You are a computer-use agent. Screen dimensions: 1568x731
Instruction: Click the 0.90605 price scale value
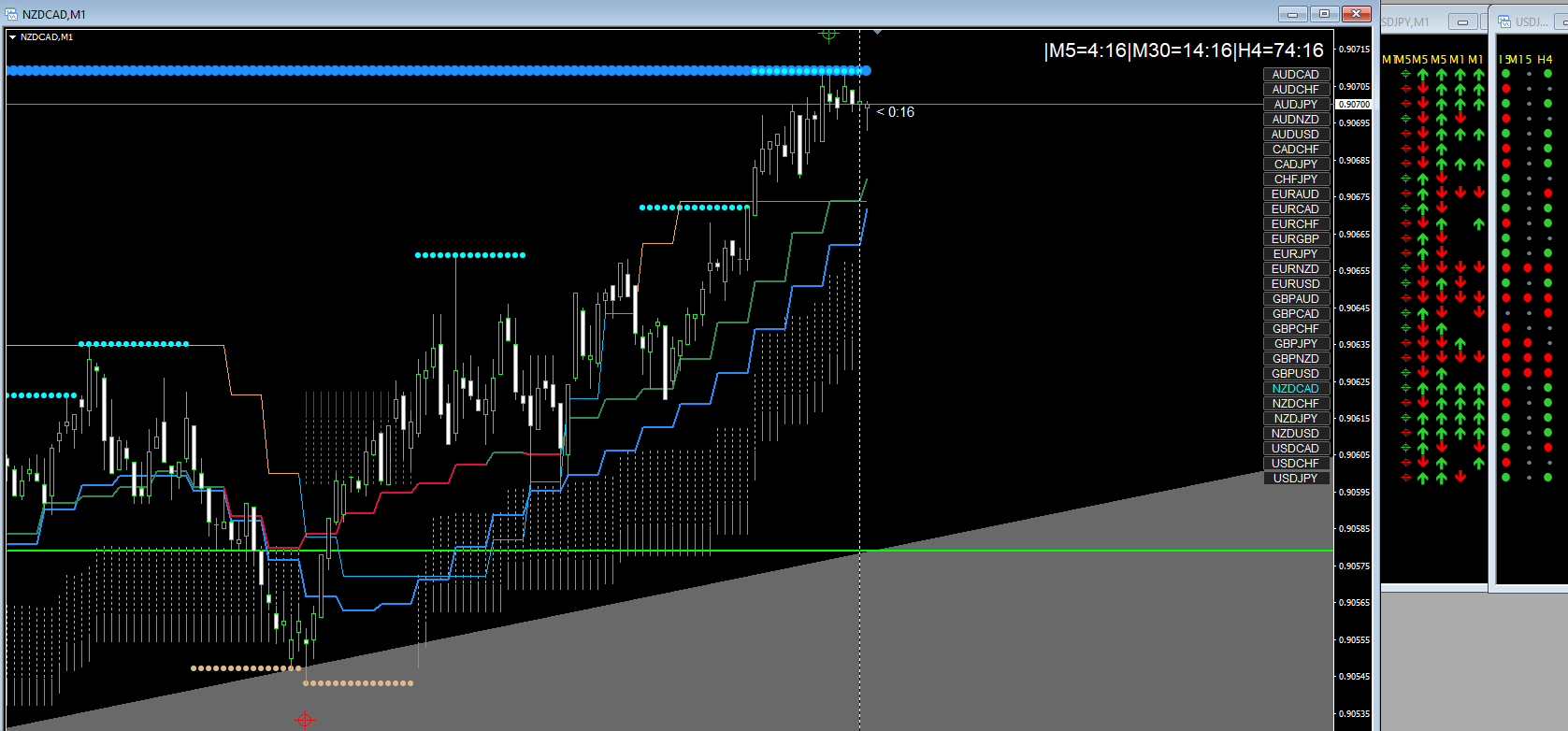coord(1354,455)
